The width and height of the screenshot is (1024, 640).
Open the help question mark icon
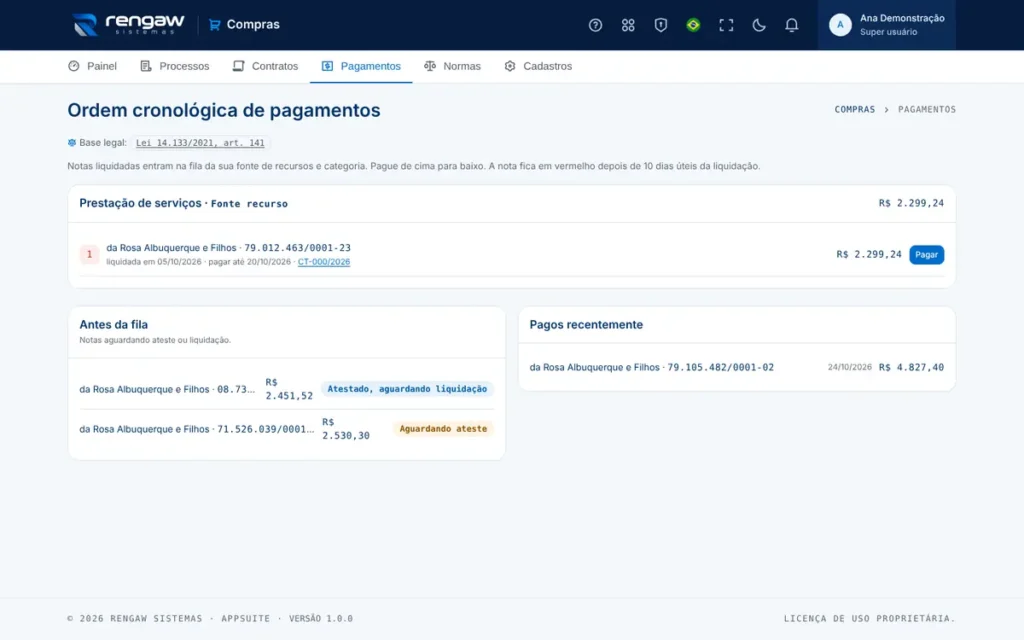[x=595, y=25]
